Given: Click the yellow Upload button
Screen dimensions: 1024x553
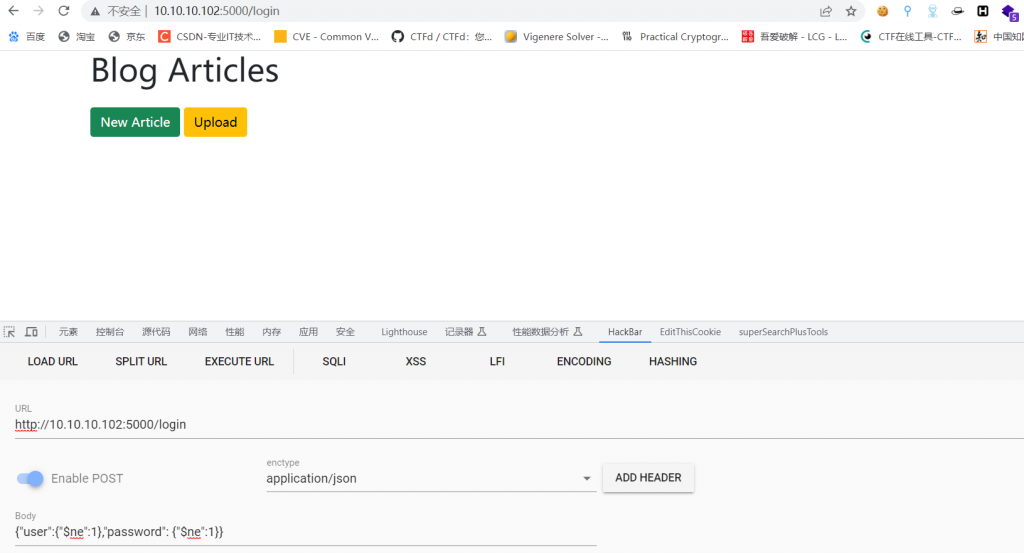Looking at the screenshot, I should 215,122.
